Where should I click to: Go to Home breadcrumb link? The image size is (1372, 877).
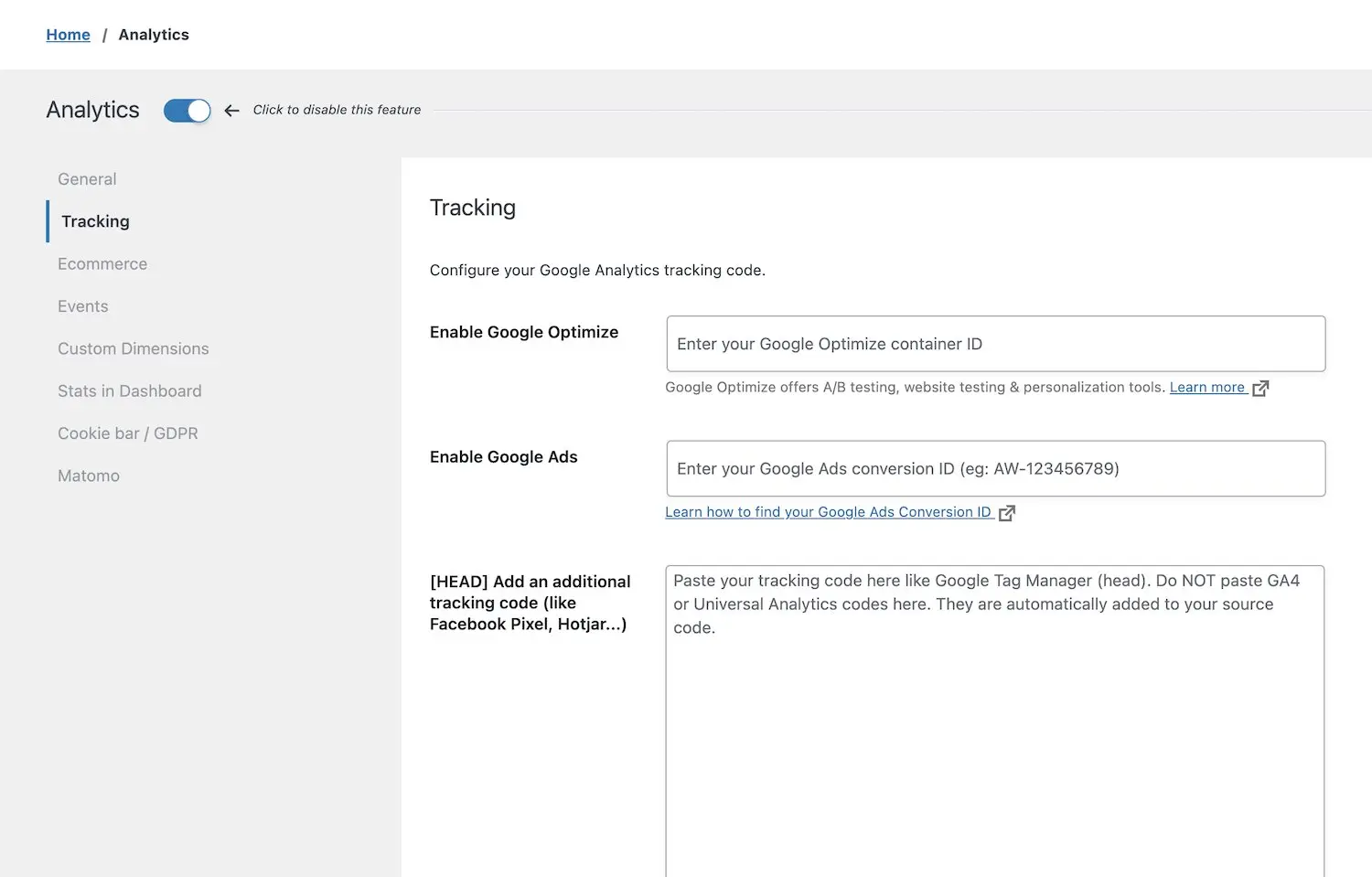tap(69, 35)
